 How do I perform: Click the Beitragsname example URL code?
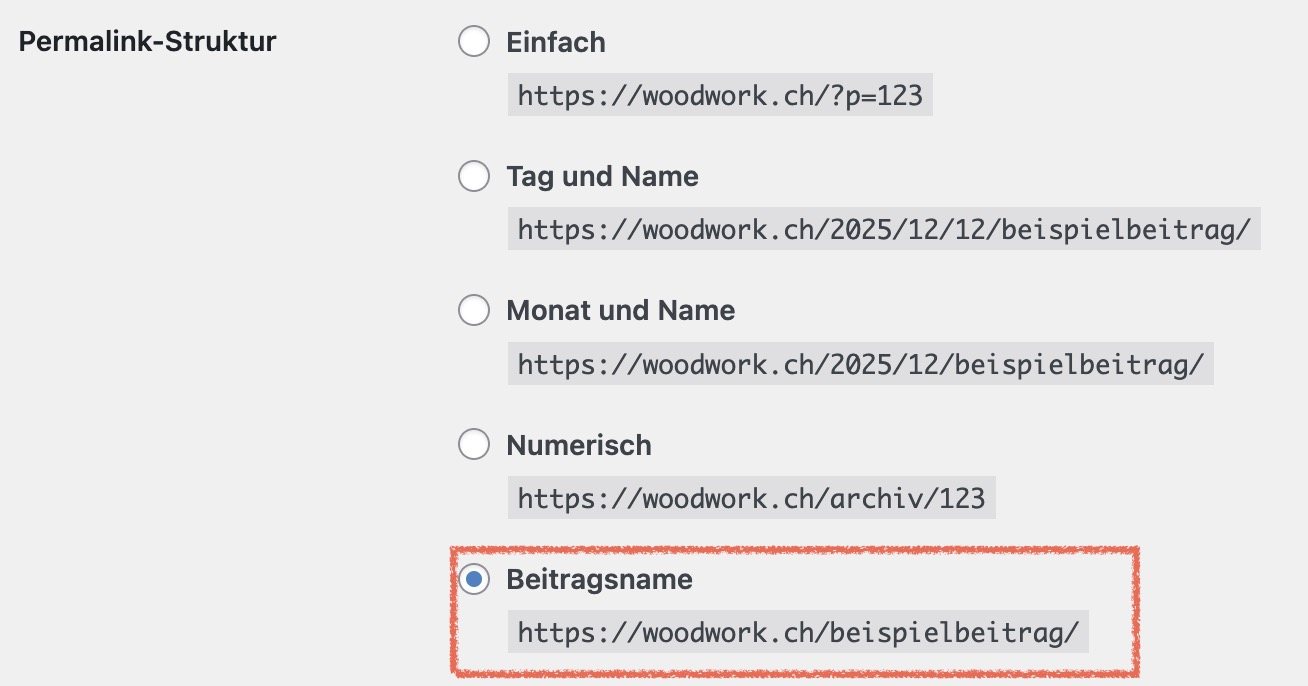pos(798,633)
